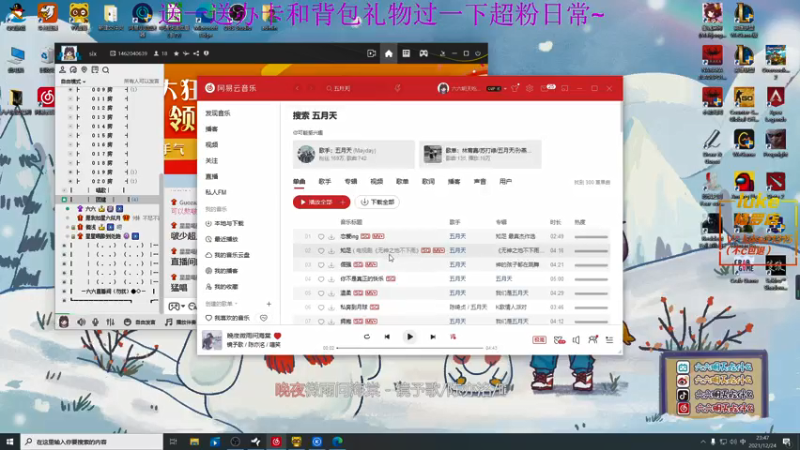Click the NetEase Cloud Music logo

[231, 88]
